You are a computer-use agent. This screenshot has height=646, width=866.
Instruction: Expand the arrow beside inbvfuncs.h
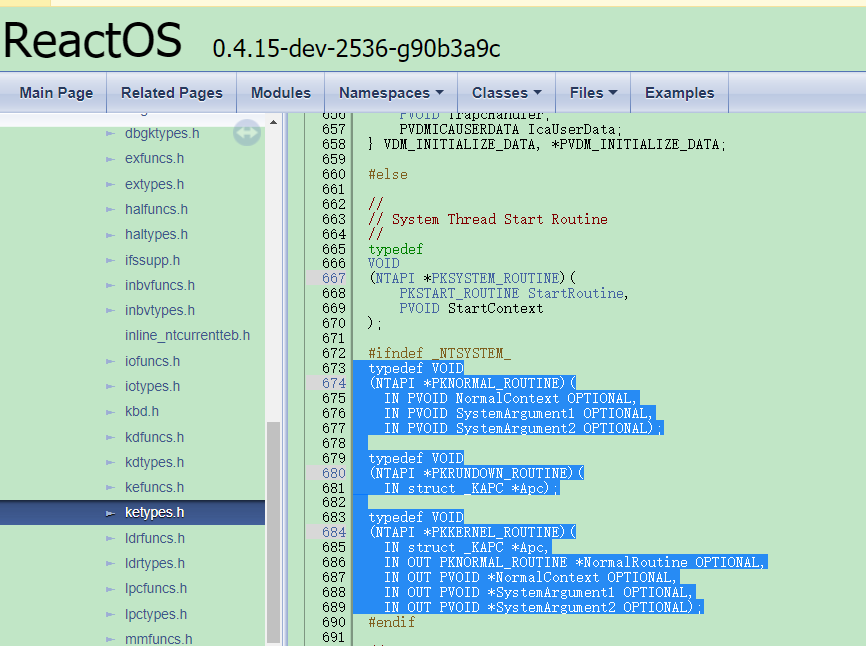(110, 285)
